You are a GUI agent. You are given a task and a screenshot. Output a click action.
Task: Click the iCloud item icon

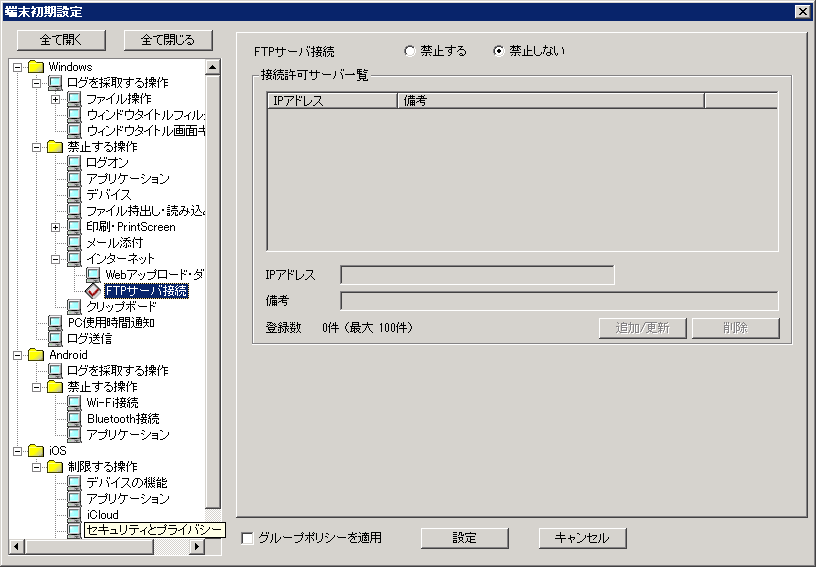click(74, 515)
